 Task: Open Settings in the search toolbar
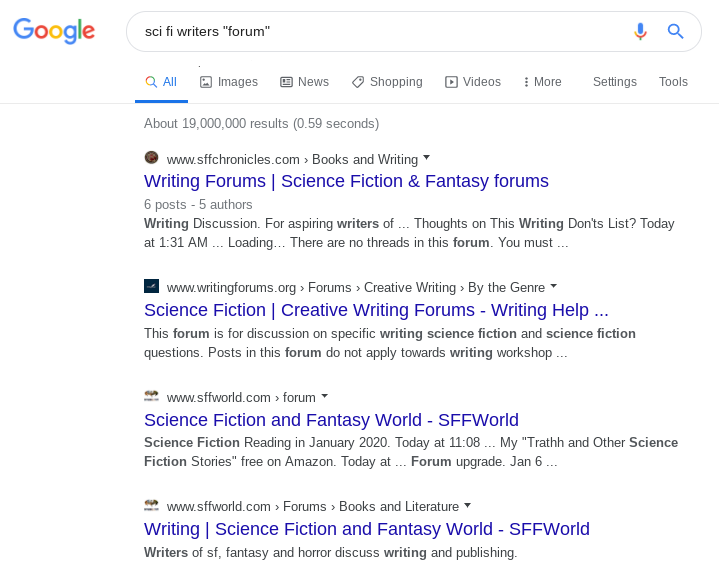tap(614, 82)
